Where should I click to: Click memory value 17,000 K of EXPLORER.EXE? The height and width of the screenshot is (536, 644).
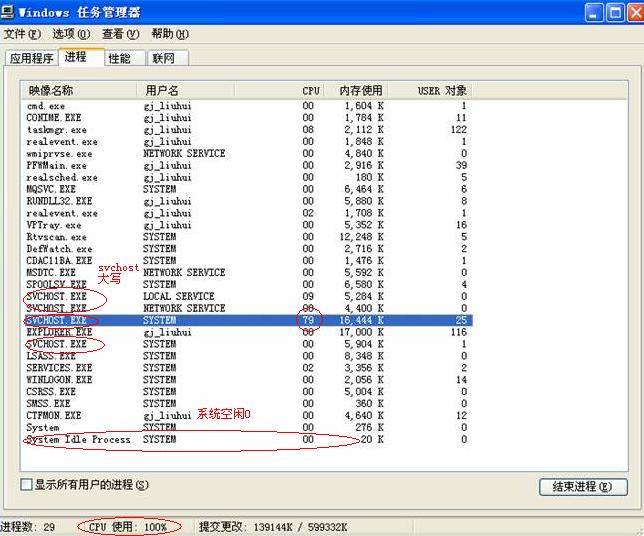point(361,332)
